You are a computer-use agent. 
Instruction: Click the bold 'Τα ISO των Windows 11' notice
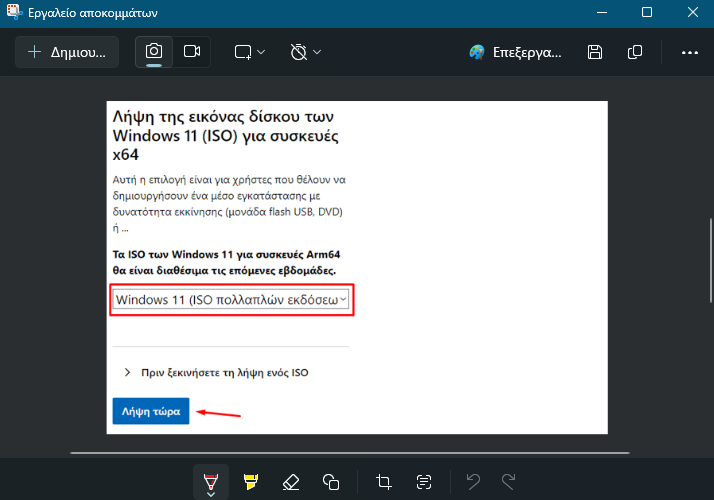[x=226, y=262]
